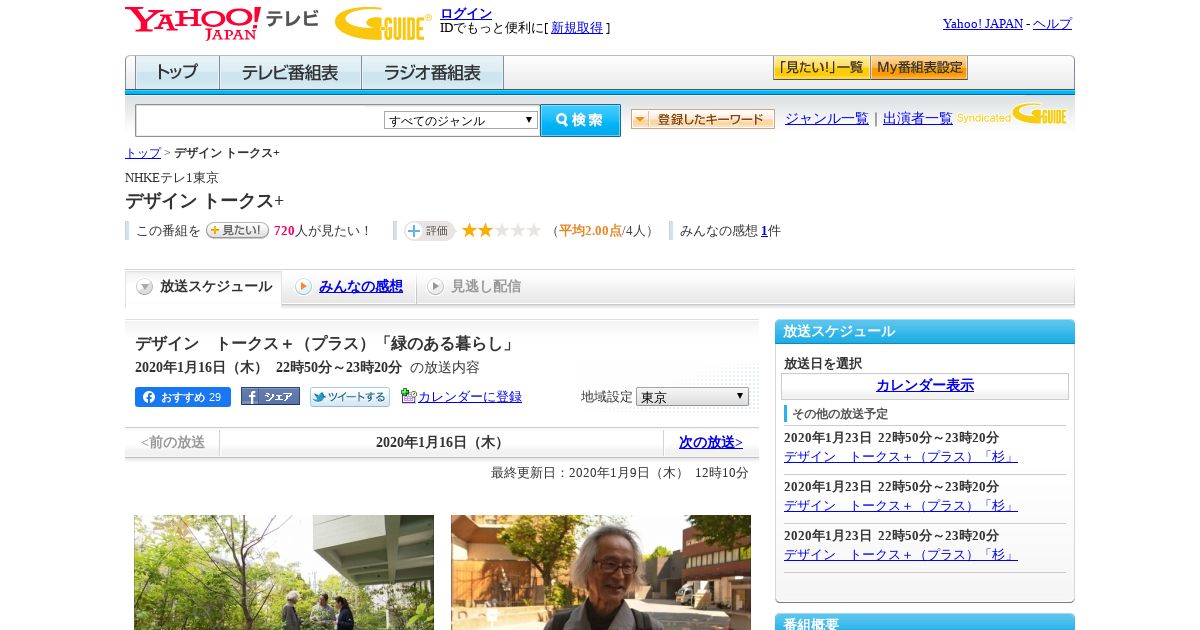Click the トップ breadcrumb link
The height and width of the screenshot is (630, 1200).
point(143,153)
